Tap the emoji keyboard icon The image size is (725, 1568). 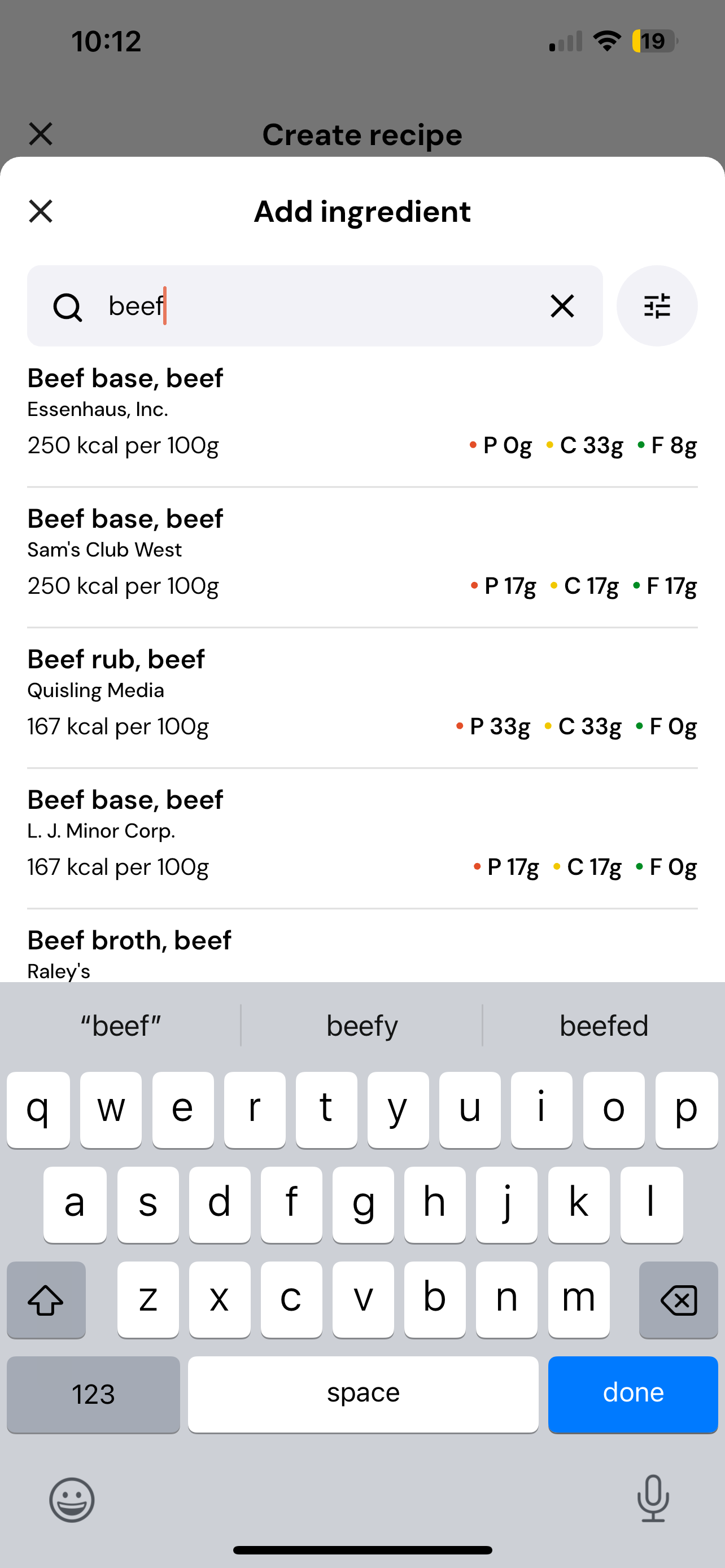(x=72, y=1499)
